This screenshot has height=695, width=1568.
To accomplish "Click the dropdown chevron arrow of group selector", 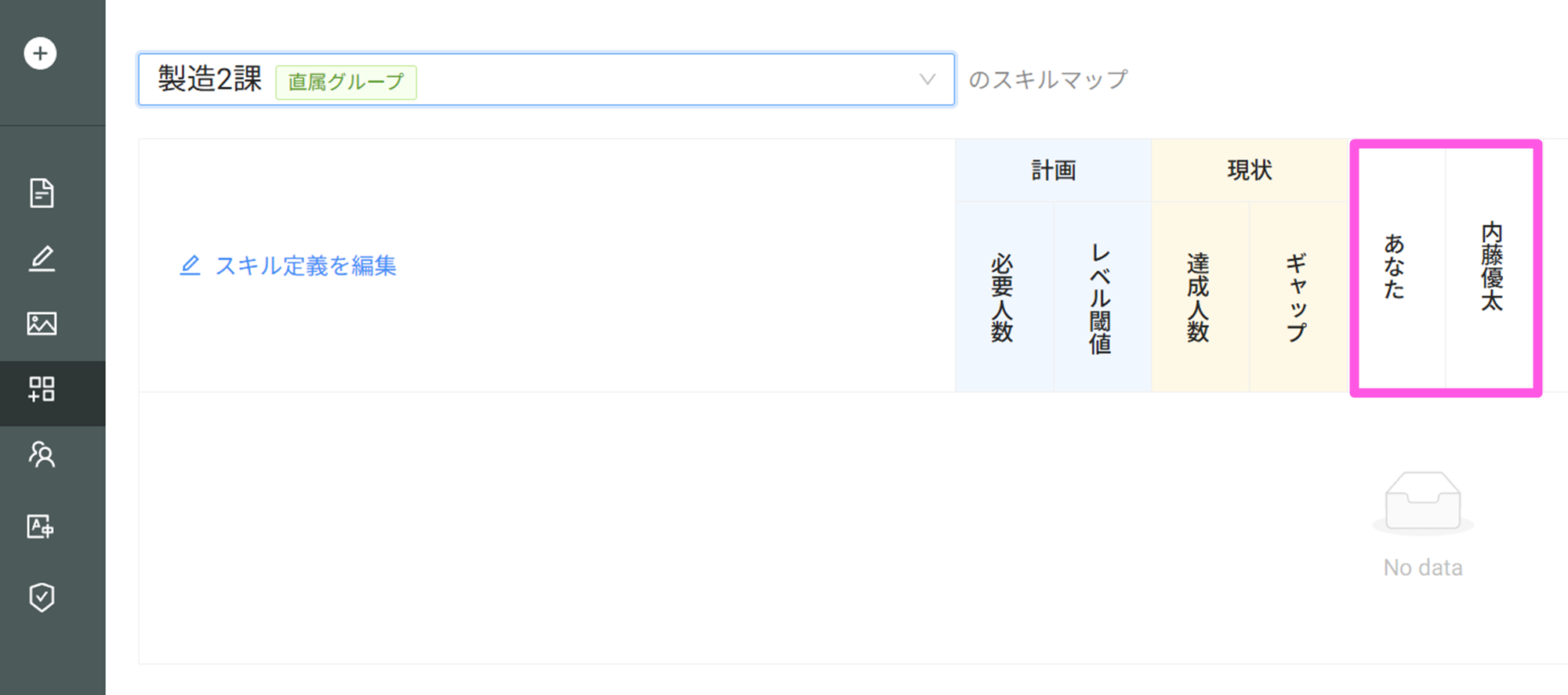I will 927,79.
